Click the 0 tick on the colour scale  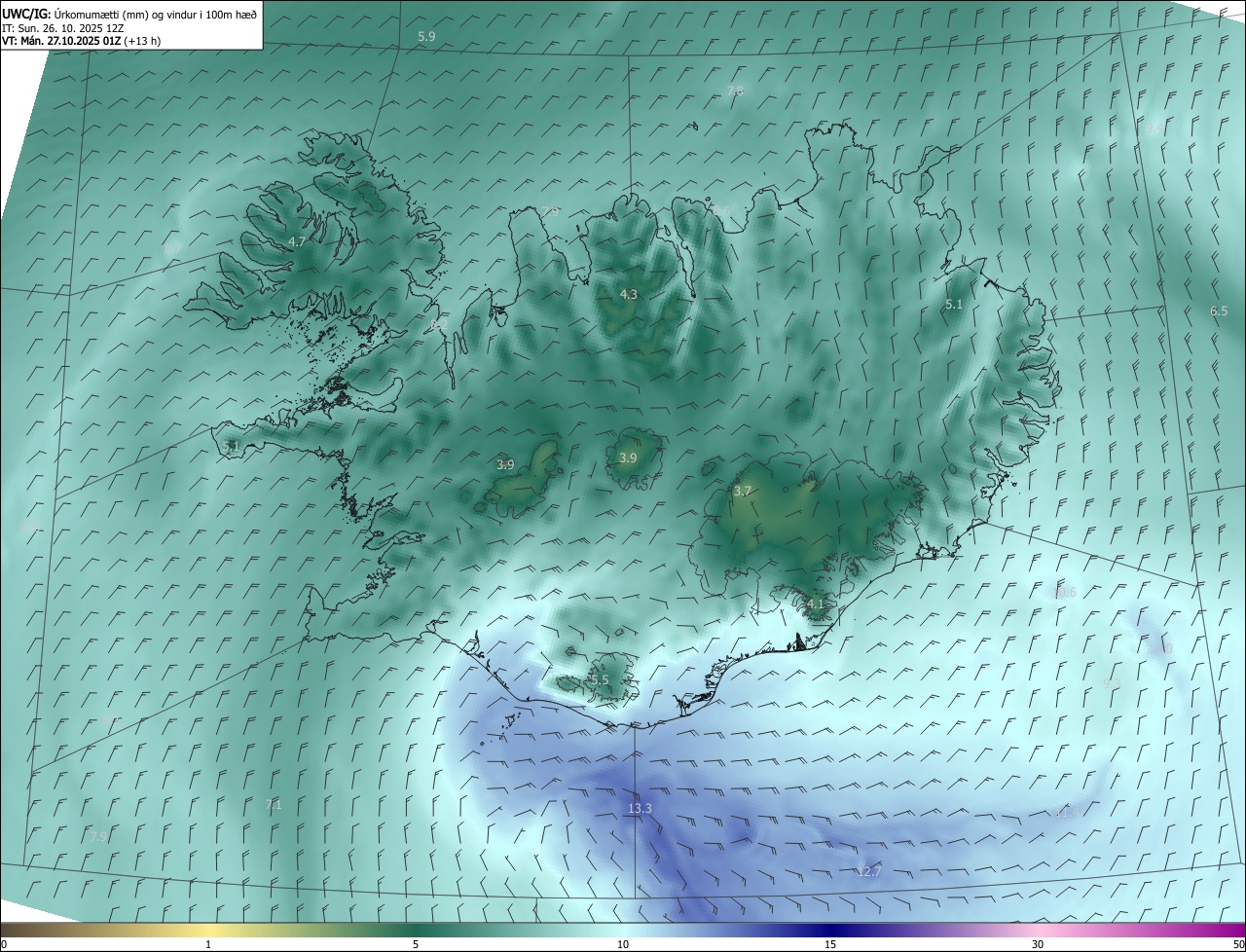tap(4, 944)
